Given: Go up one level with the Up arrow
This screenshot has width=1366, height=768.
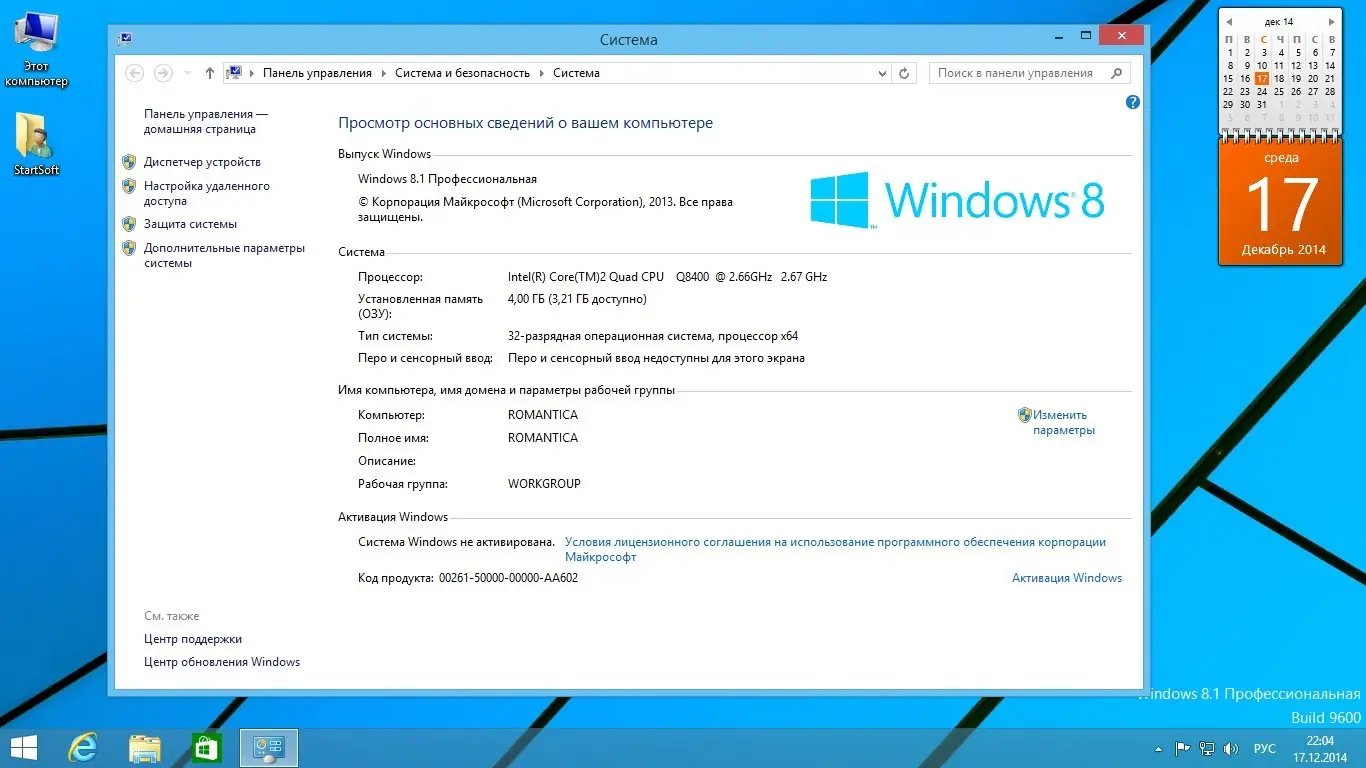Looking at the screenshot, I should click(209, 73).
